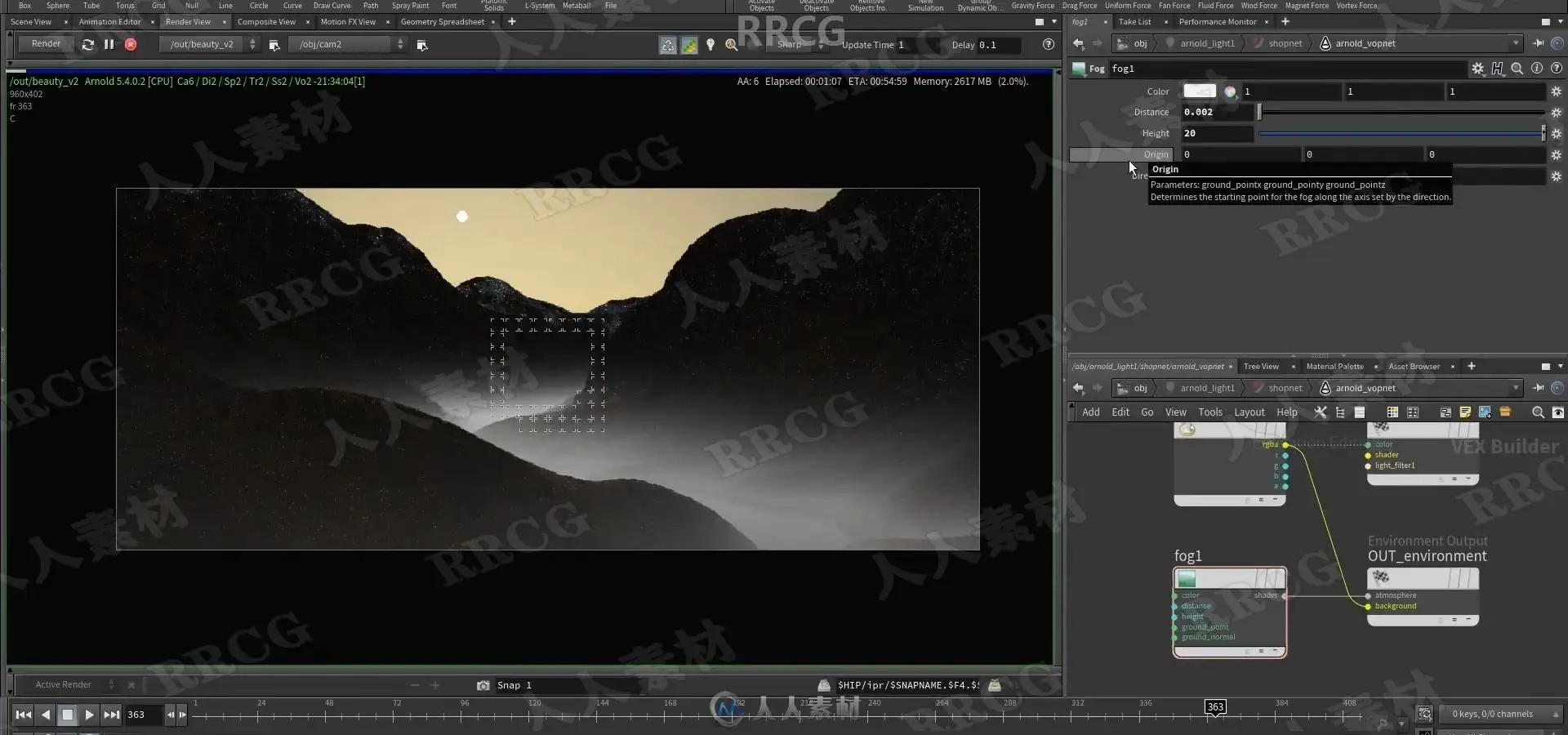The height and width of the screenshot is (735, 1568).
Task: Click the Delay value field
Action: (998, 45)
